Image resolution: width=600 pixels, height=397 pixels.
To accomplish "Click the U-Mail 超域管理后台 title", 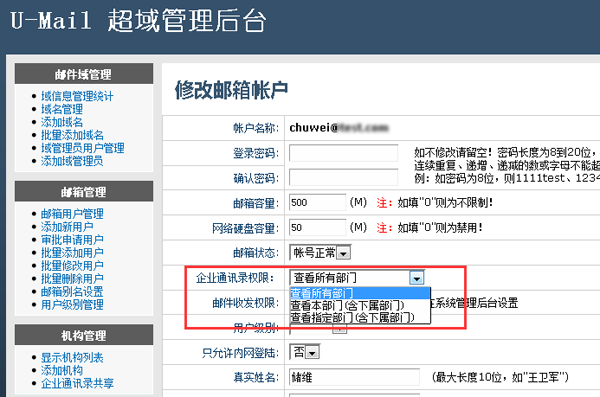I will 138,21.
